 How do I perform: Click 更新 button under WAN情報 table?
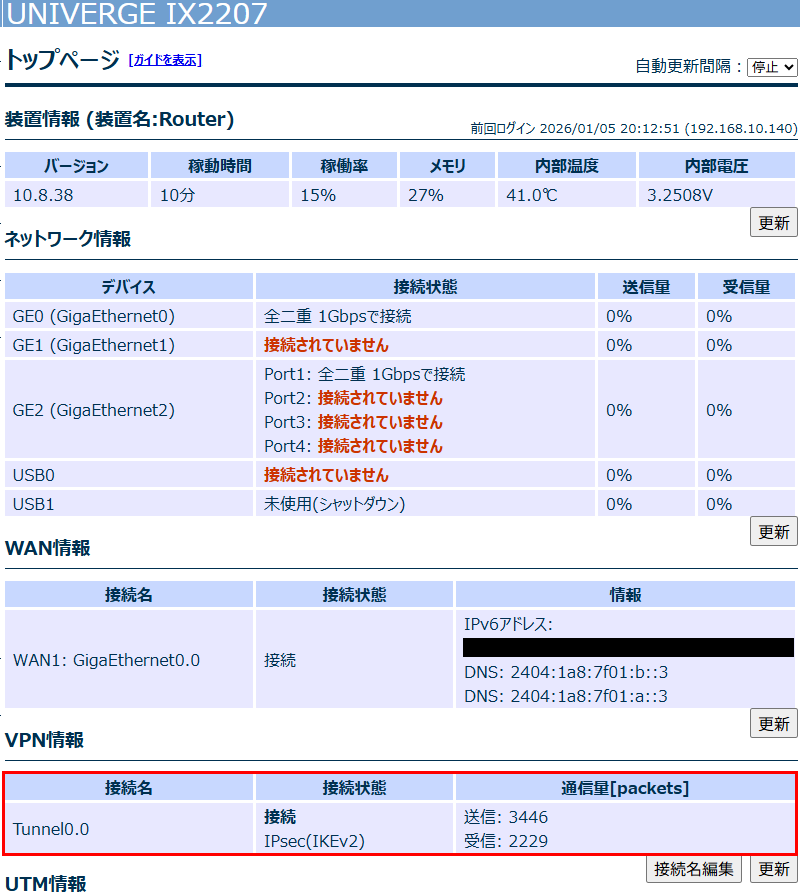773,724
